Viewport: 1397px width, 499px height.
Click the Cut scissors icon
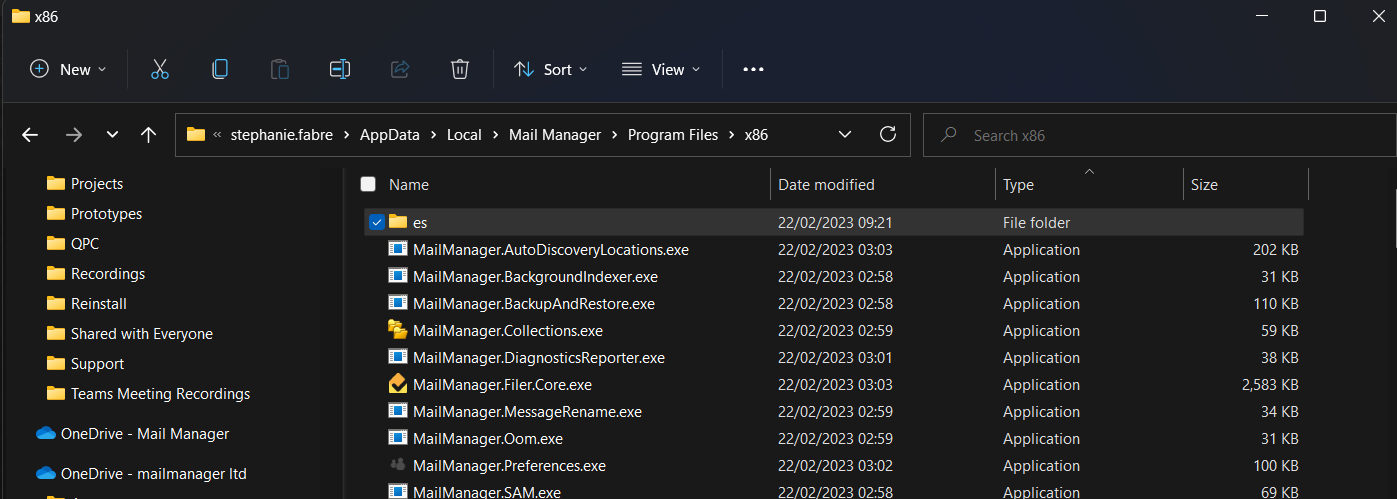159,69
